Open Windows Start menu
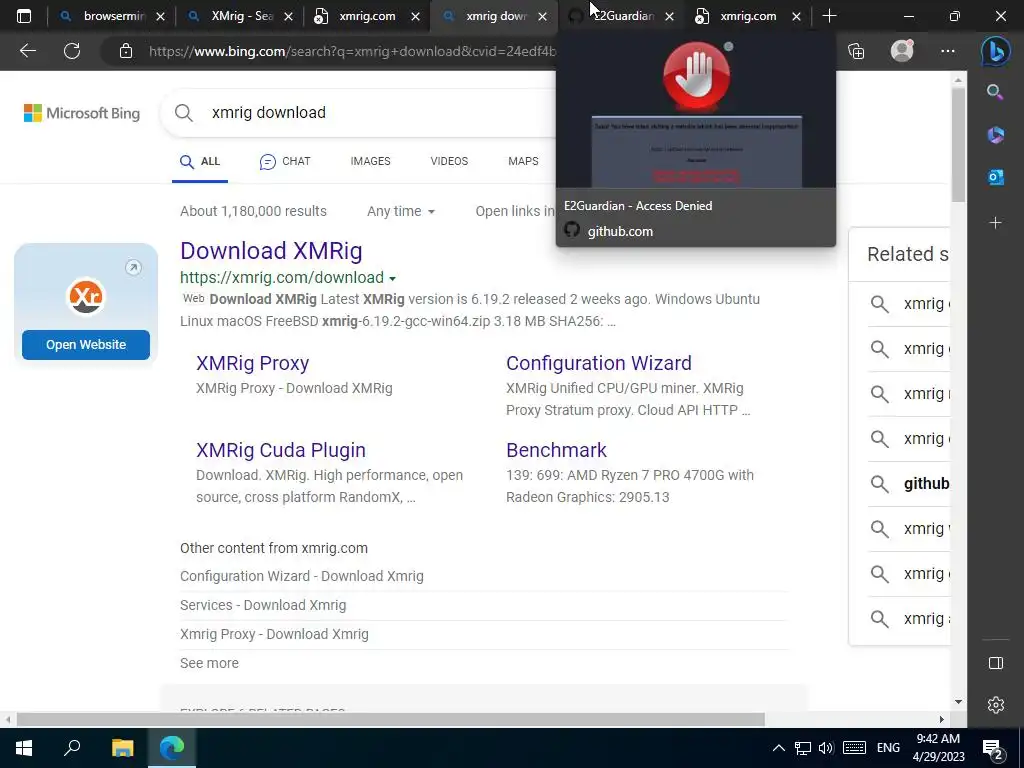1024x768 pixels. click(24, 748)
